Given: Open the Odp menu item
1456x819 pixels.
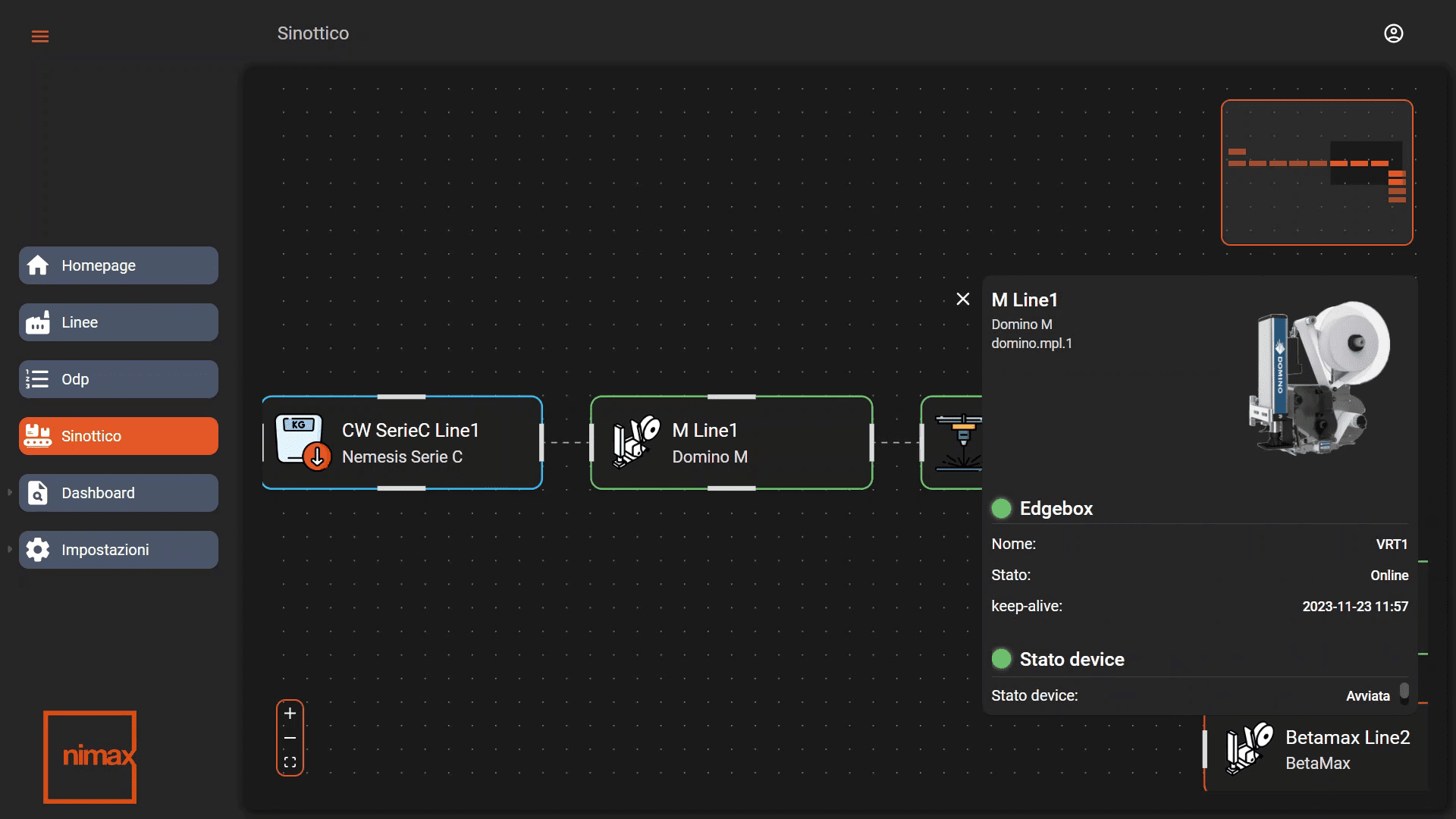Looking at the screenshot, I should [x=118, y=379].
